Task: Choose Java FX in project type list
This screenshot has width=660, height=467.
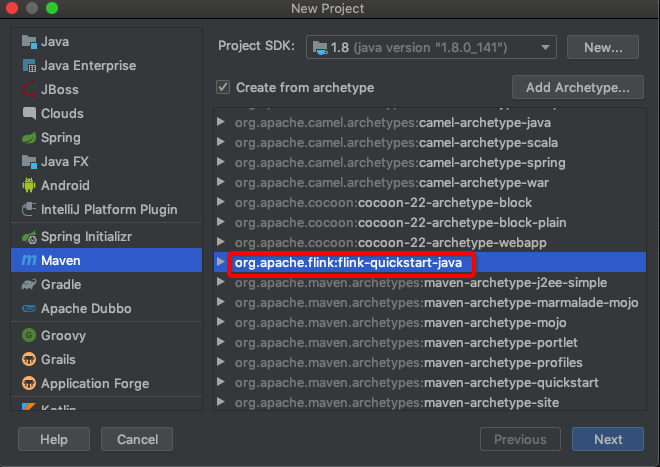Action: (106, 162)
